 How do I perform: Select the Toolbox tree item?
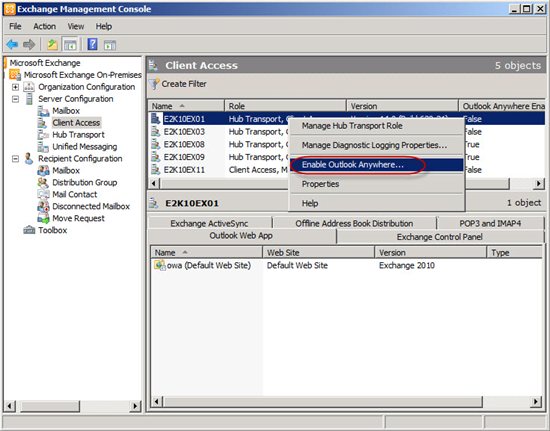coord(53,230)
